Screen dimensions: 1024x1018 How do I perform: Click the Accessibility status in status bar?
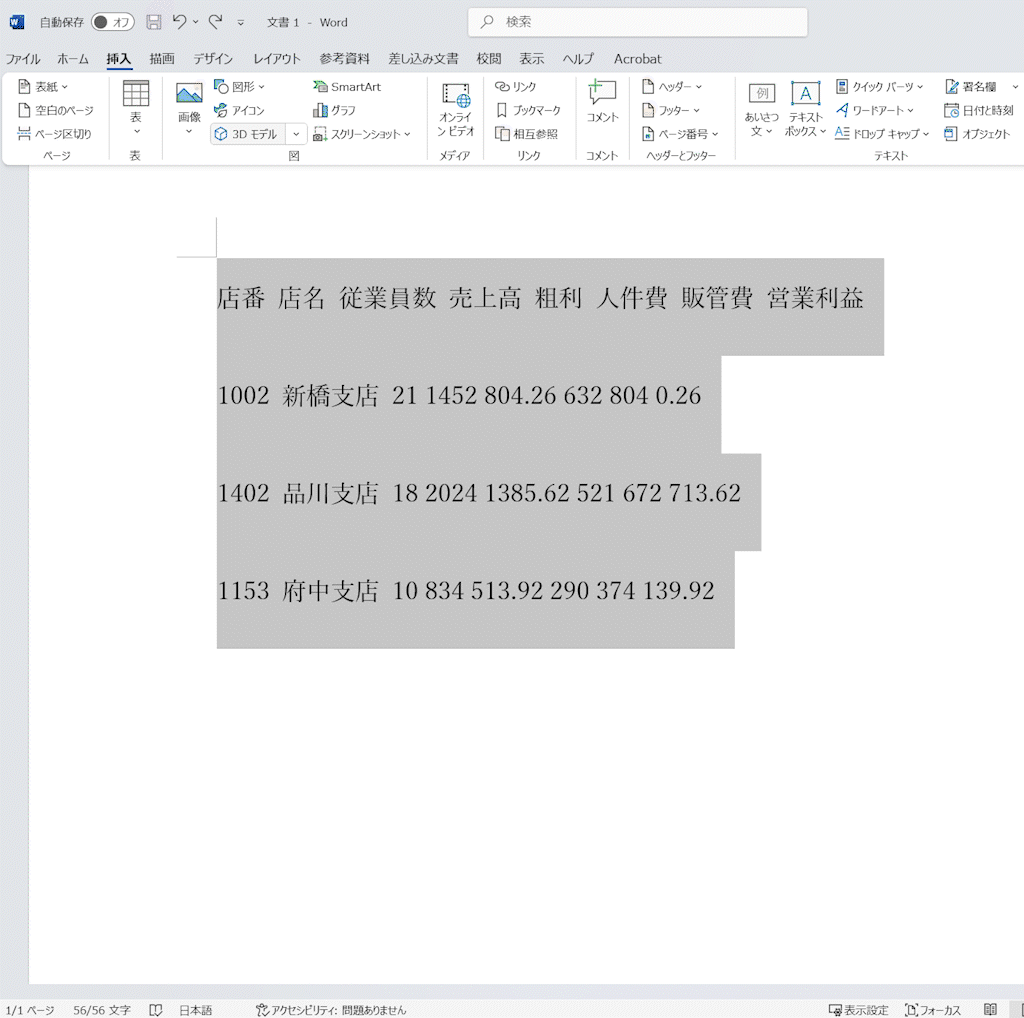tap(331, 1010)
